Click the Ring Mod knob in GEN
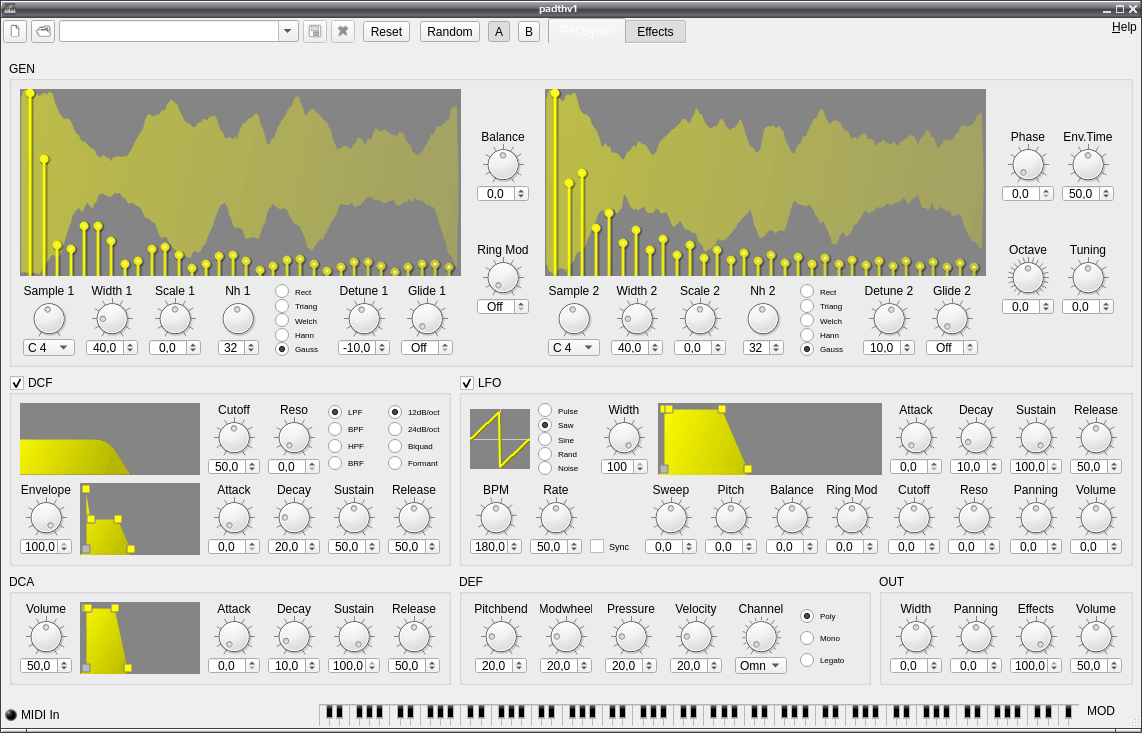Viewport: 1142px width, 733px height. click(503, 278)
